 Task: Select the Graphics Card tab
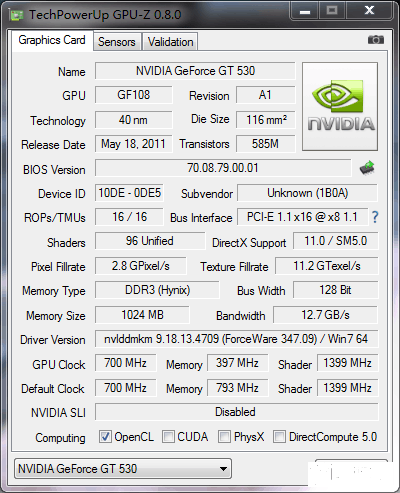pyautogui.click(x=52, y=40)
